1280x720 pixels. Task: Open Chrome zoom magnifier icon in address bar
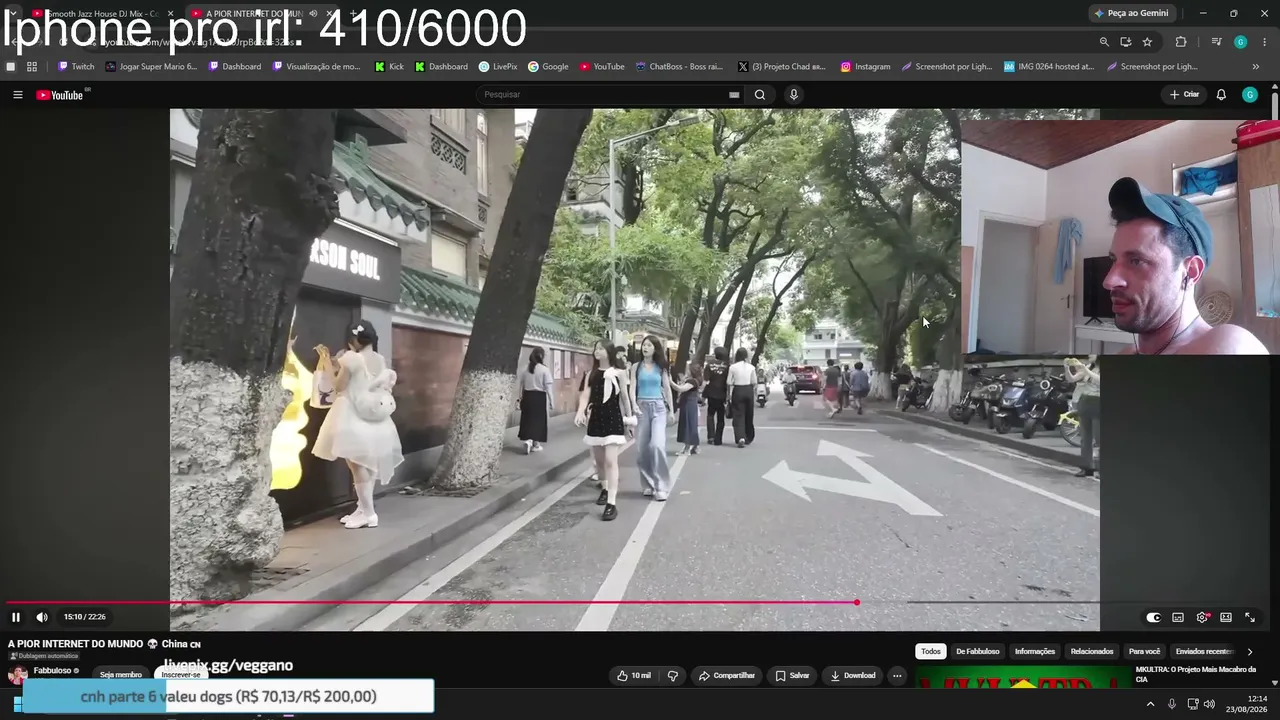click(x=1104, y=42)
